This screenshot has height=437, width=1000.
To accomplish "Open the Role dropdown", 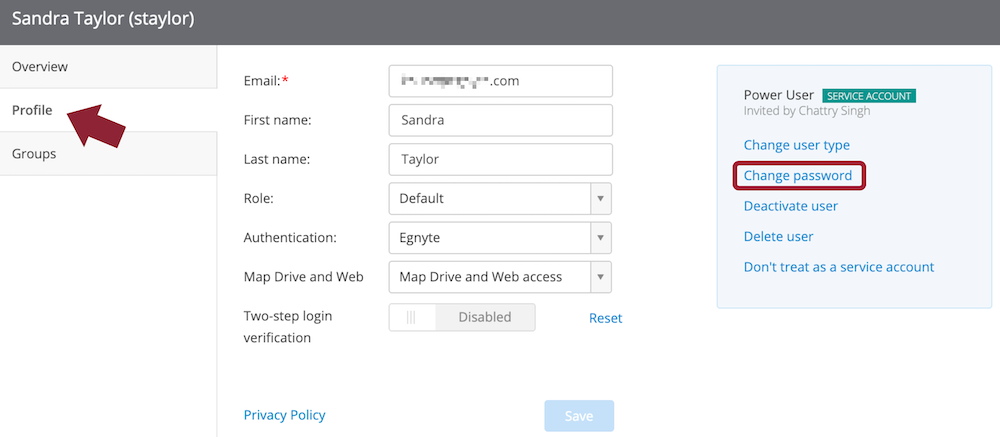I will tap(499, 198).
